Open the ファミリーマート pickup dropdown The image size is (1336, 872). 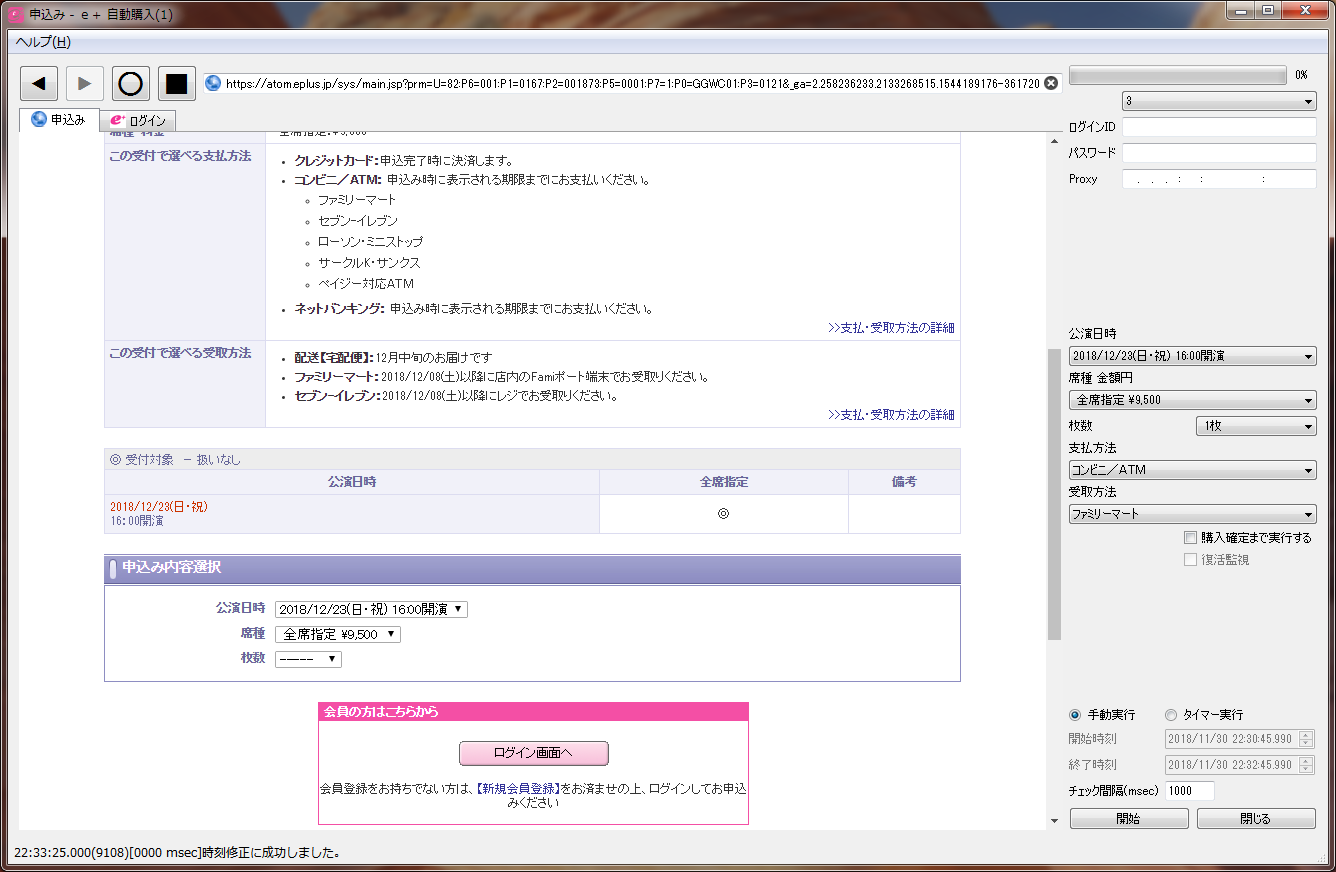(1192, 514)
